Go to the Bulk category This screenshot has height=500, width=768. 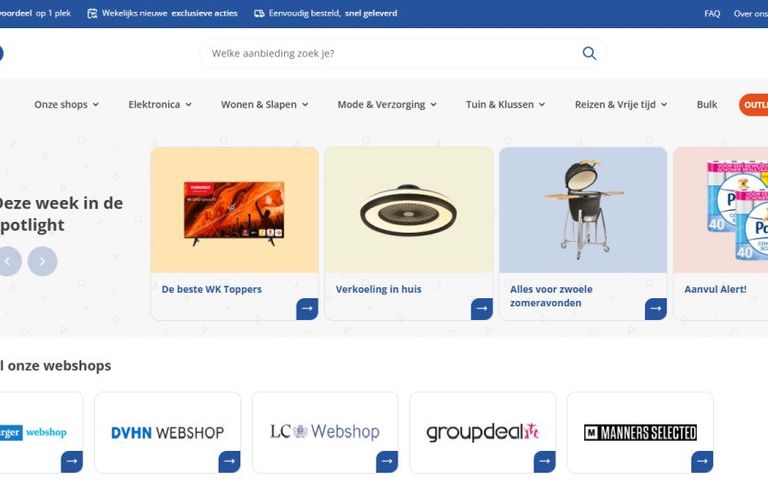[707, 104]
